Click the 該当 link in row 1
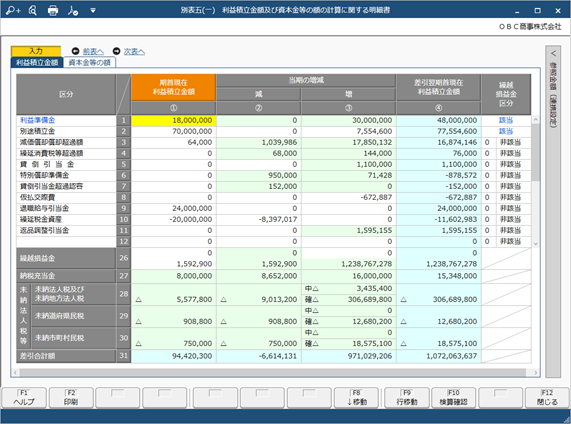The image size is (571, 424). click(x=506, y=120)
